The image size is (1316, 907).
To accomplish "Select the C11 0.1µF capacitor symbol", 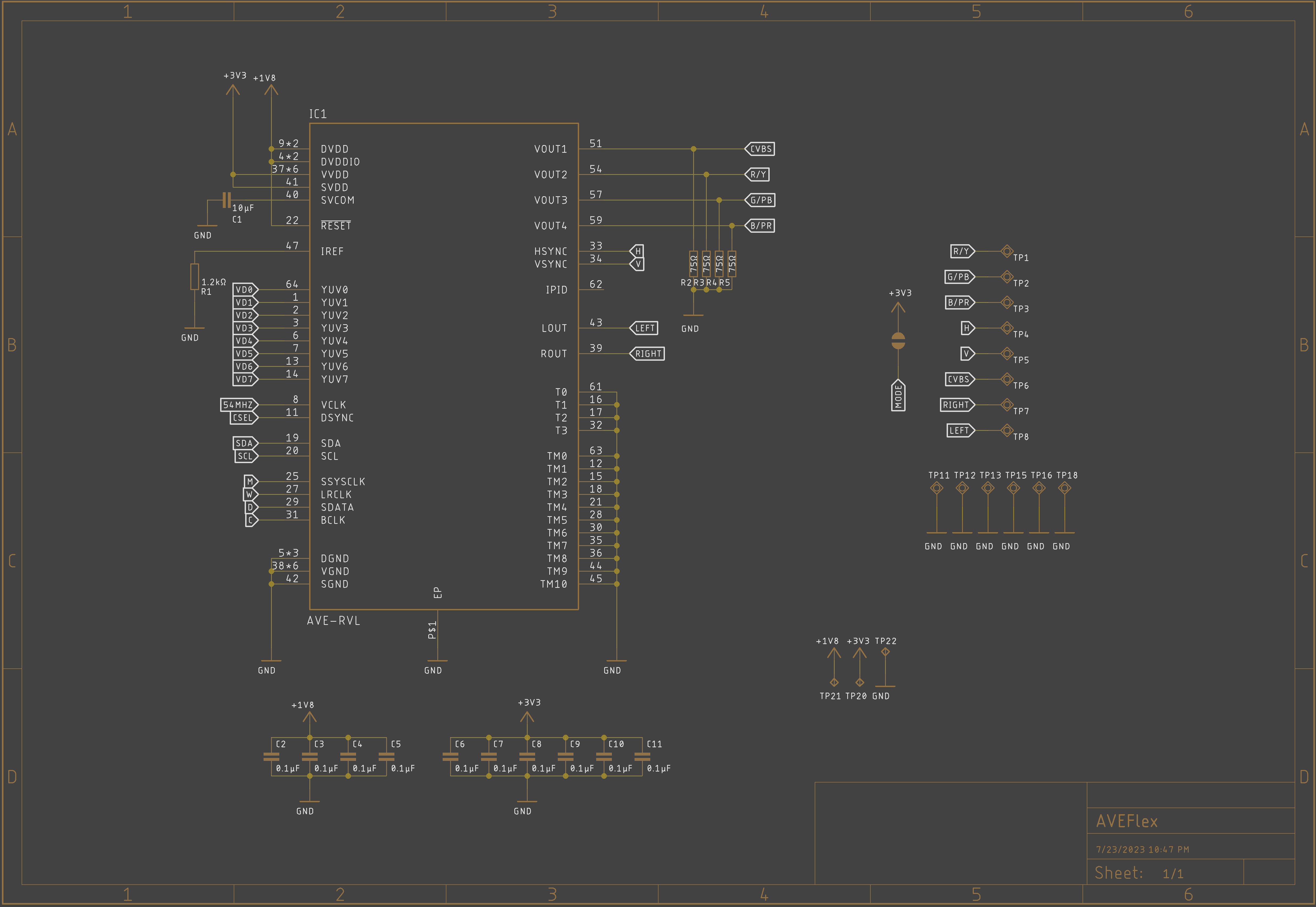I will click(x=642, y=756).
